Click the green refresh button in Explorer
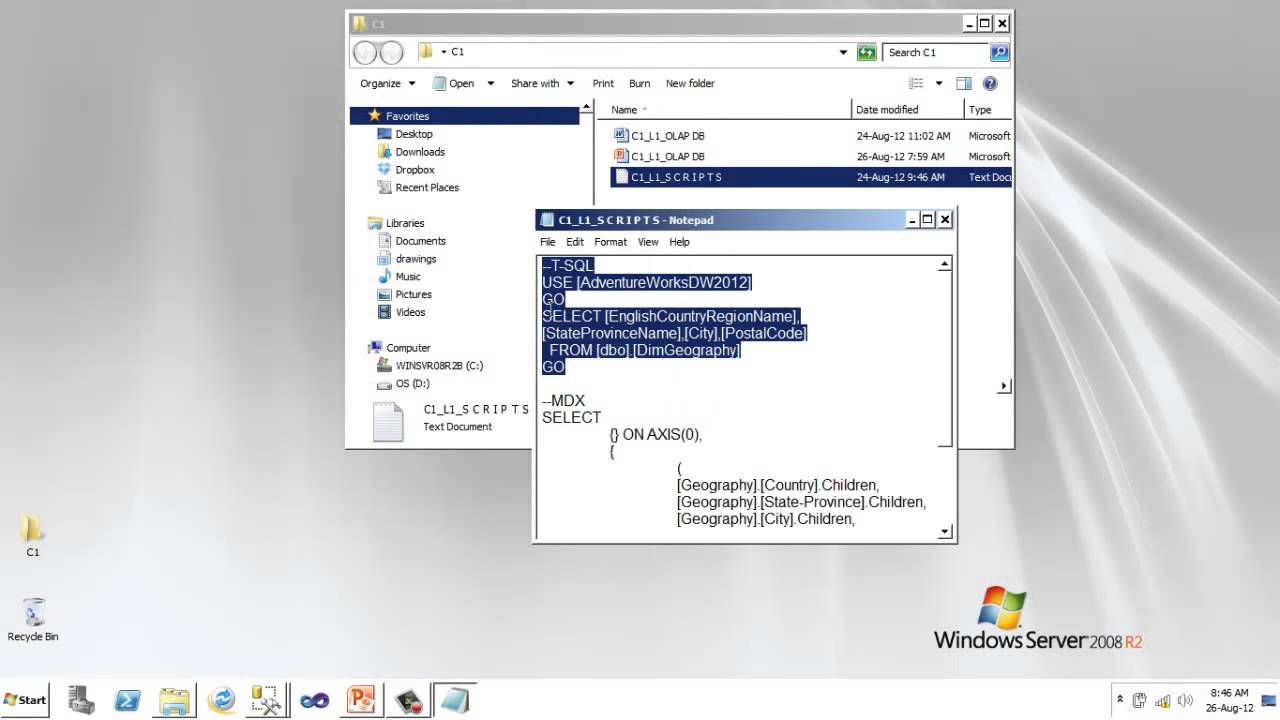 tap(867, 52)
